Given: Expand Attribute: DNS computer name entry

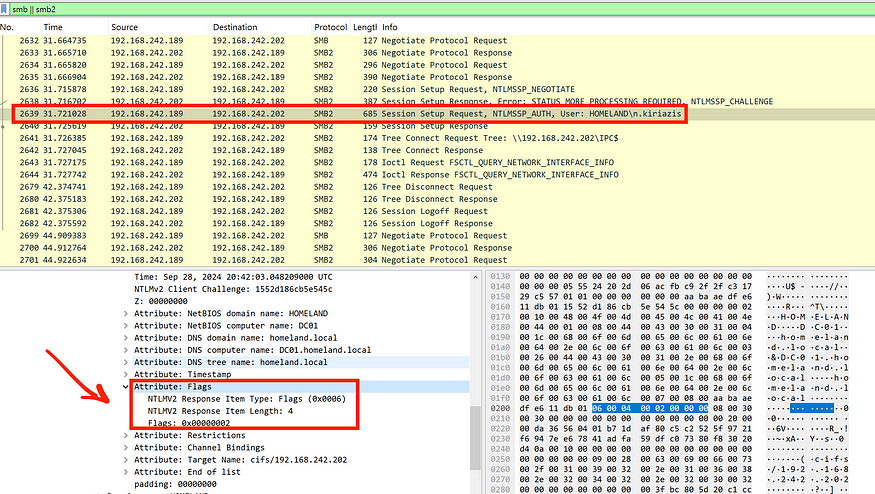Looking at the screenshot, I should point(126,350).
